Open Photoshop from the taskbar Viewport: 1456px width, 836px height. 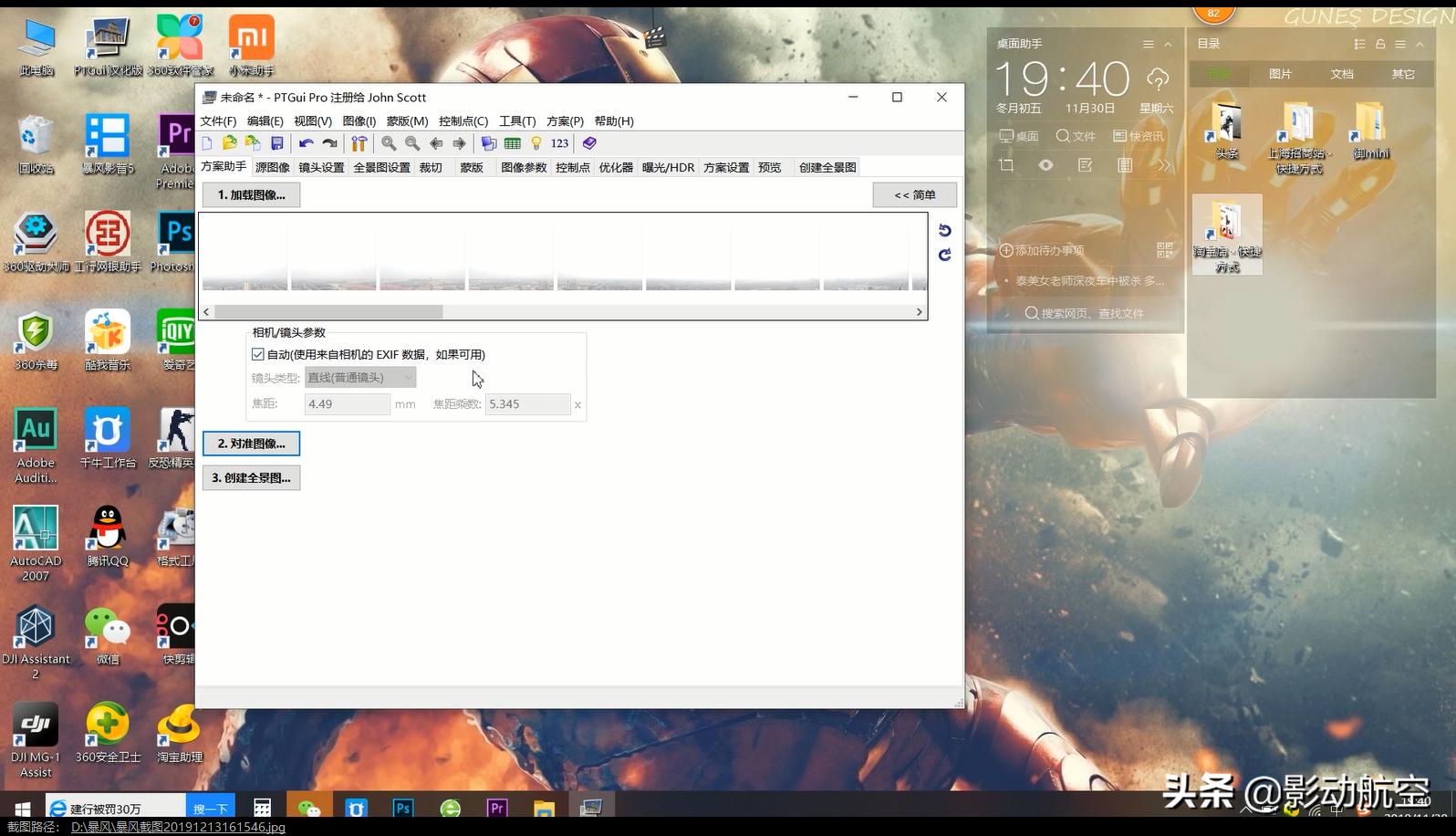pyautogui.click(x=403, y=808)
